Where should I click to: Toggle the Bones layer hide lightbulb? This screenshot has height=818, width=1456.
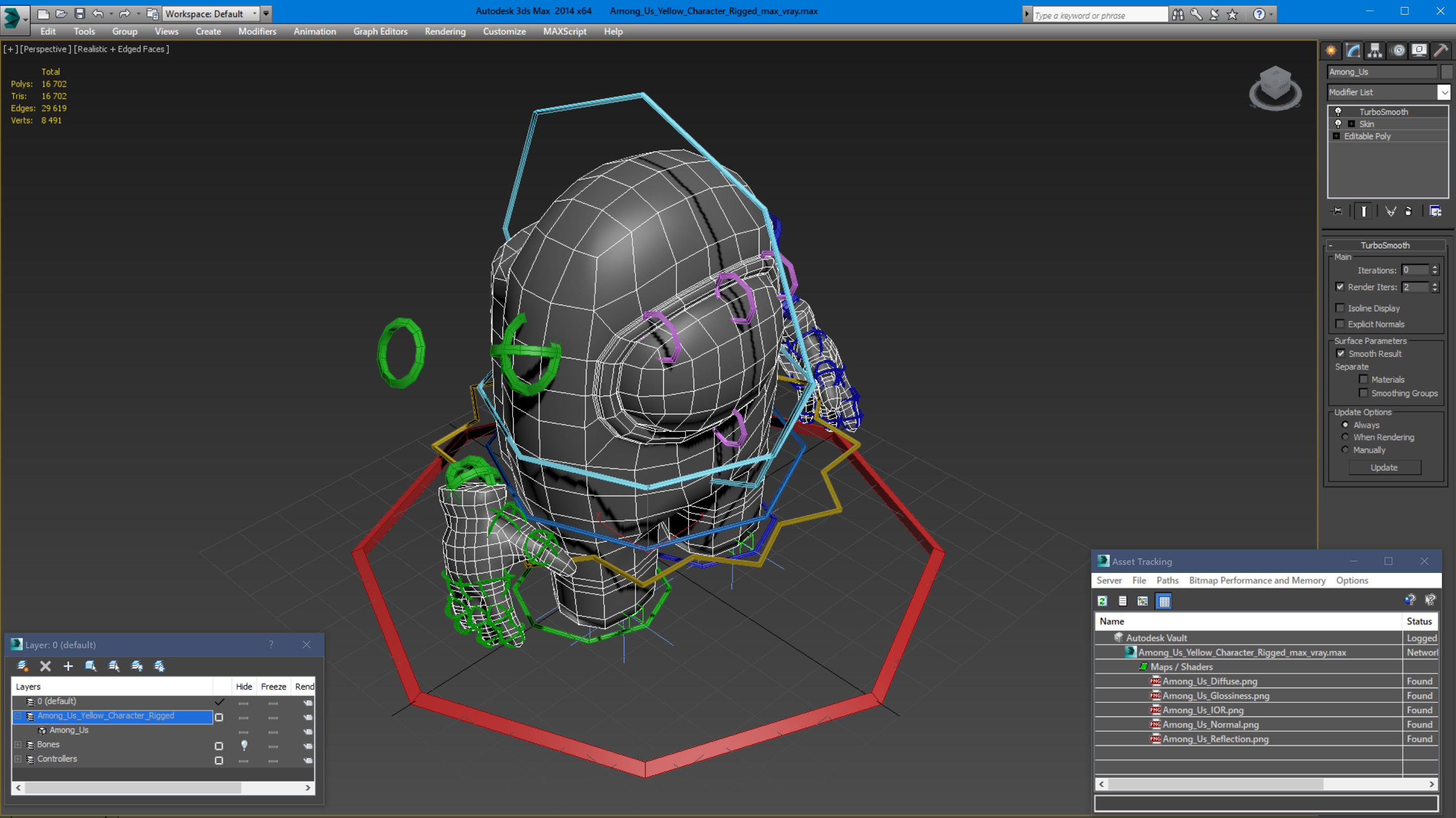(244, 745)
